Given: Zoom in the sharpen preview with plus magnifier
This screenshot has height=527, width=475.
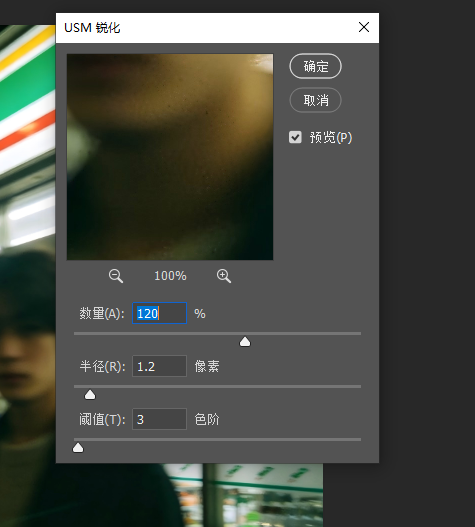Looking at the screenshot, I should [224, 276].
